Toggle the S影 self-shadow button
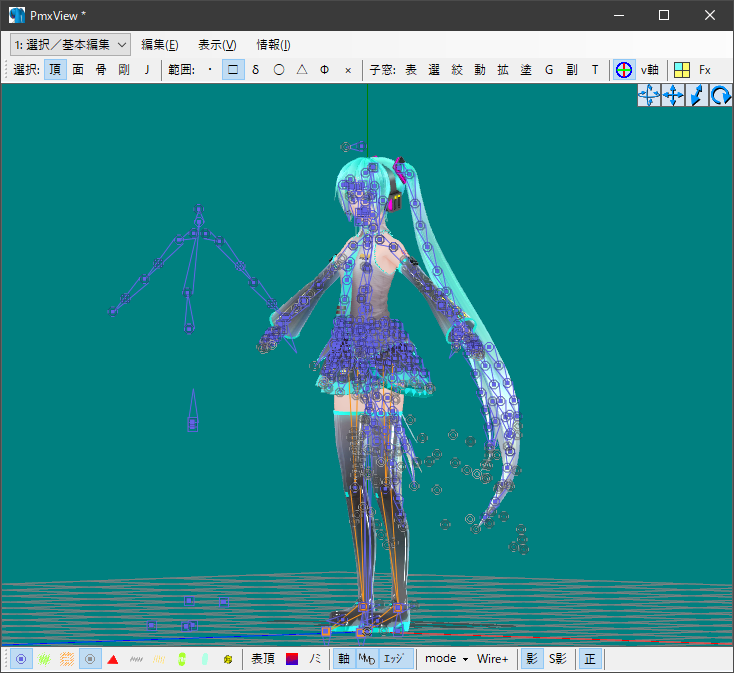 point(558,659)
